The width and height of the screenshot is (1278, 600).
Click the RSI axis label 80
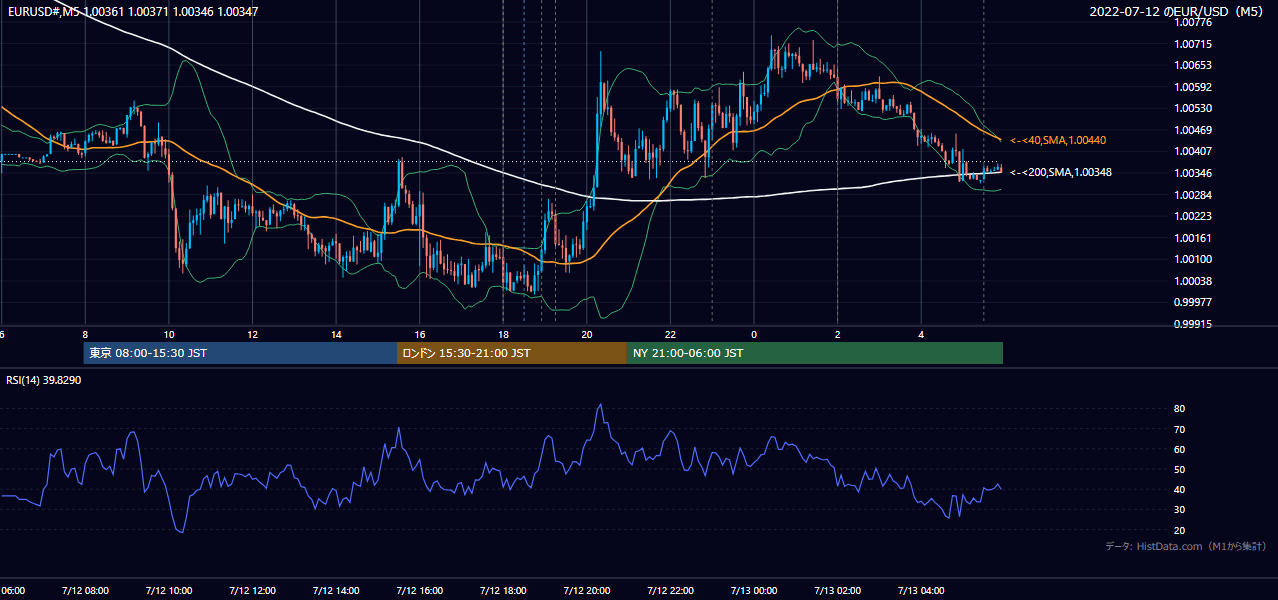click(x=1180, y=409)
